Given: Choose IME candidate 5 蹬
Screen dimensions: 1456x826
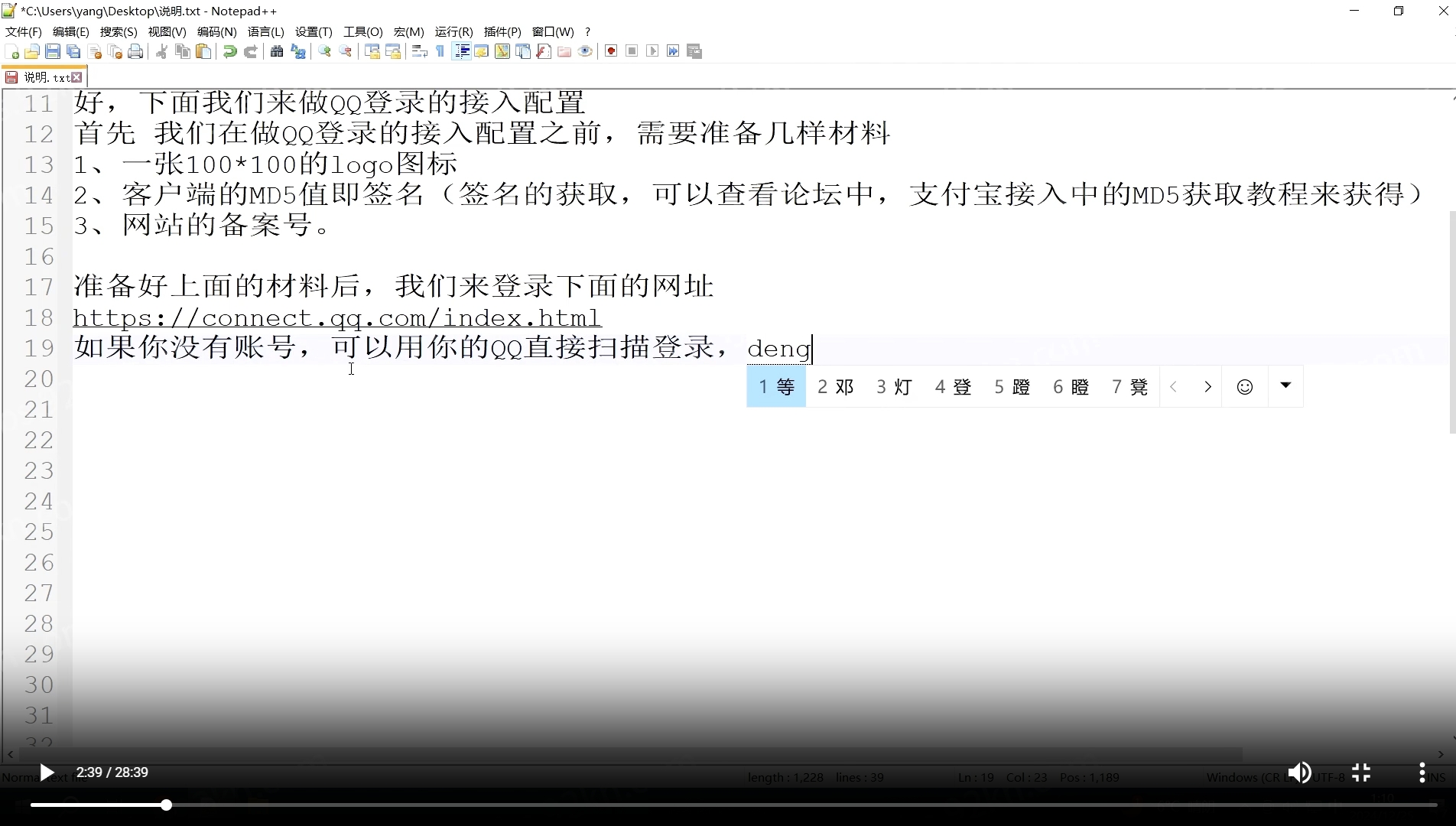Looking at the screenshot, I should (x=1012, y=387).
